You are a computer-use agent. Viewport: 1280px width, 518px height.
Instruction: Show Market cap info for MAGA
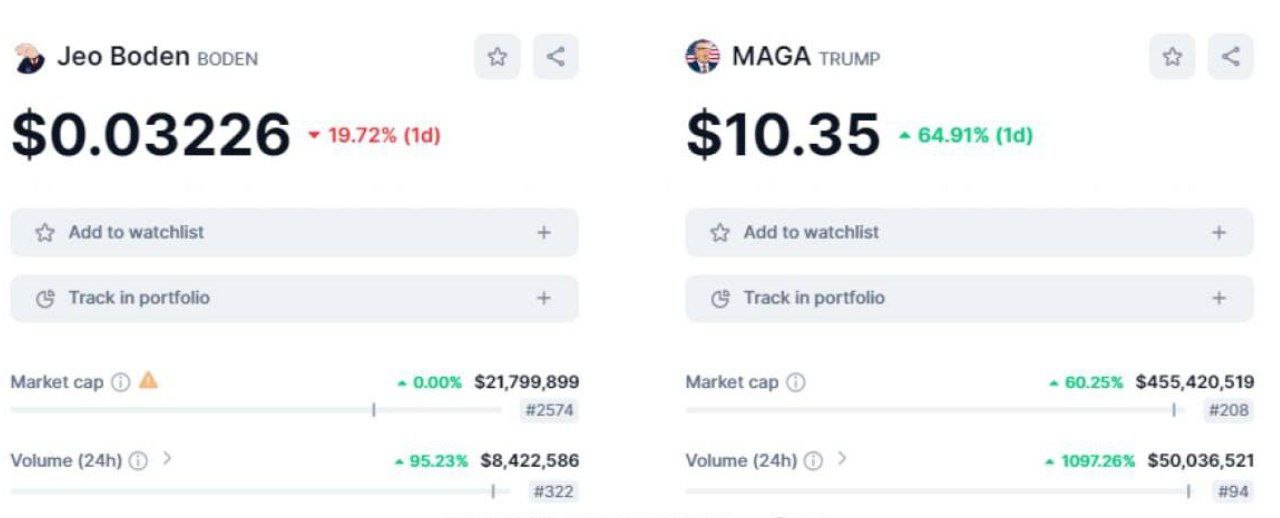(795, 382)
